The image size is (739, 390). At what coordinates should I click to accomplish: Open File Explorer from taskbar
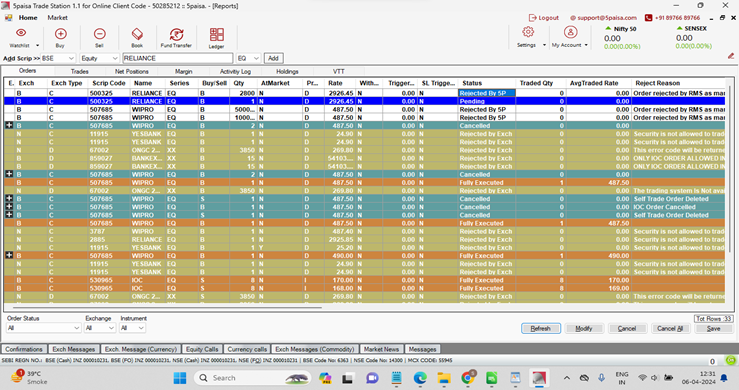tap(443, 378)
